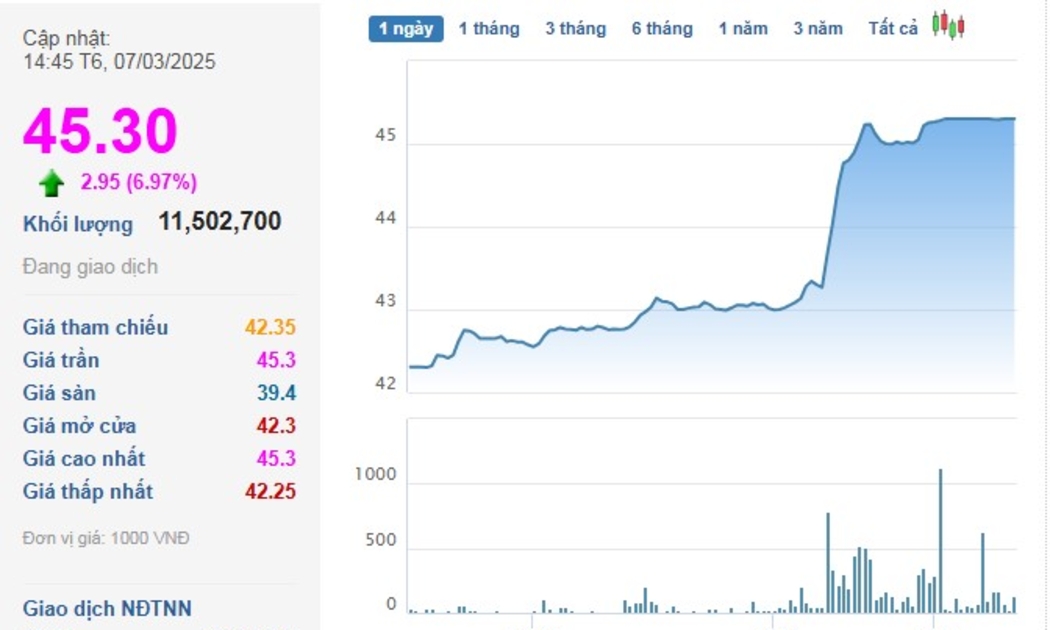The height and width of the screenshot is (630, 1050).
Task: Click the green up arrow indicator
Action: [51, 183]
